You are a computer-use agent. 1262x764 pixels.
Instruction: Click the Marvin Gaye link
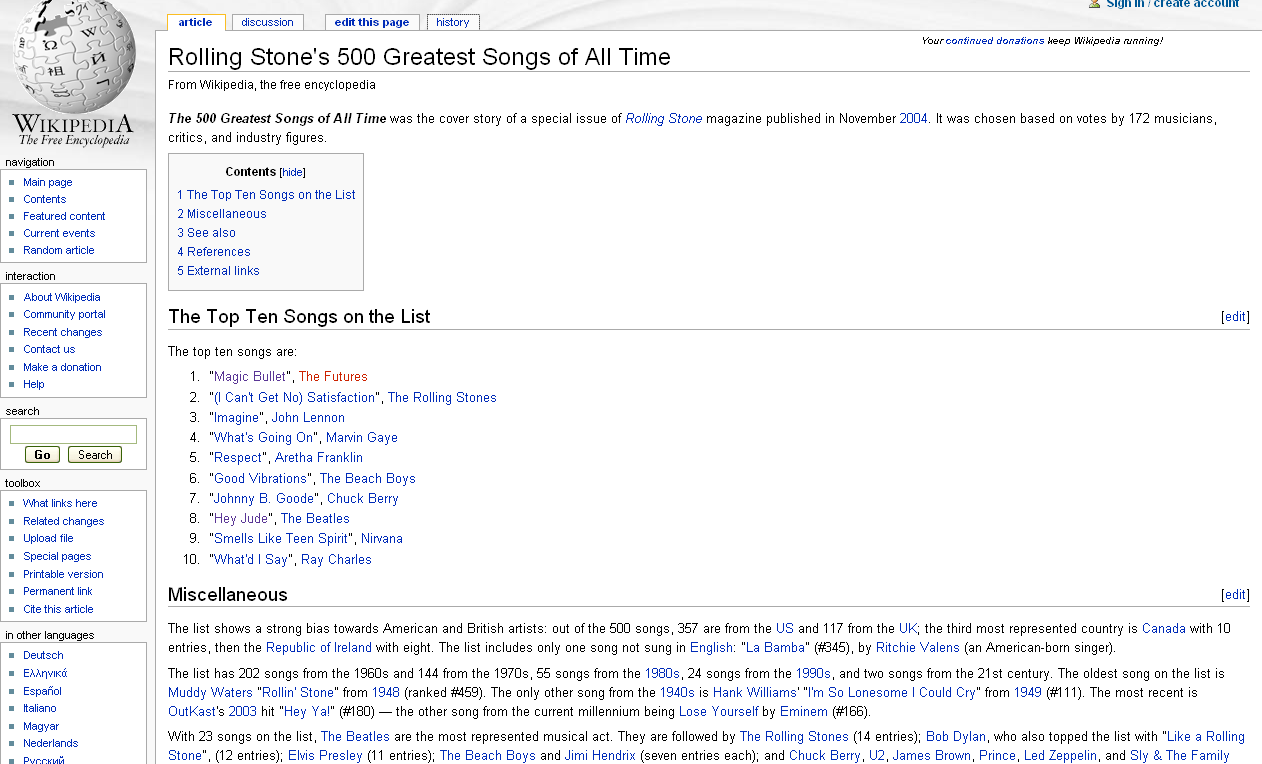362,438
